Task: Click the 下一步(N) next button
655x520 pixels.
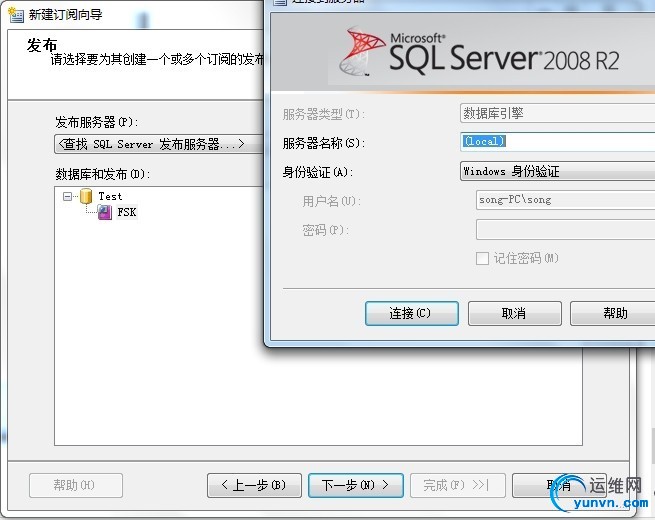Action: click(355, 485)
